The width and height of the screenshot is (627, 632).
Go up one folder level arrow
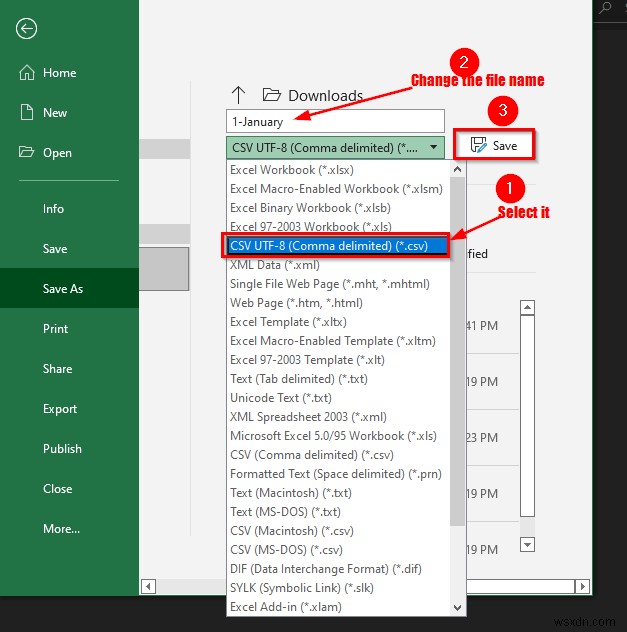tap(238, 95)
